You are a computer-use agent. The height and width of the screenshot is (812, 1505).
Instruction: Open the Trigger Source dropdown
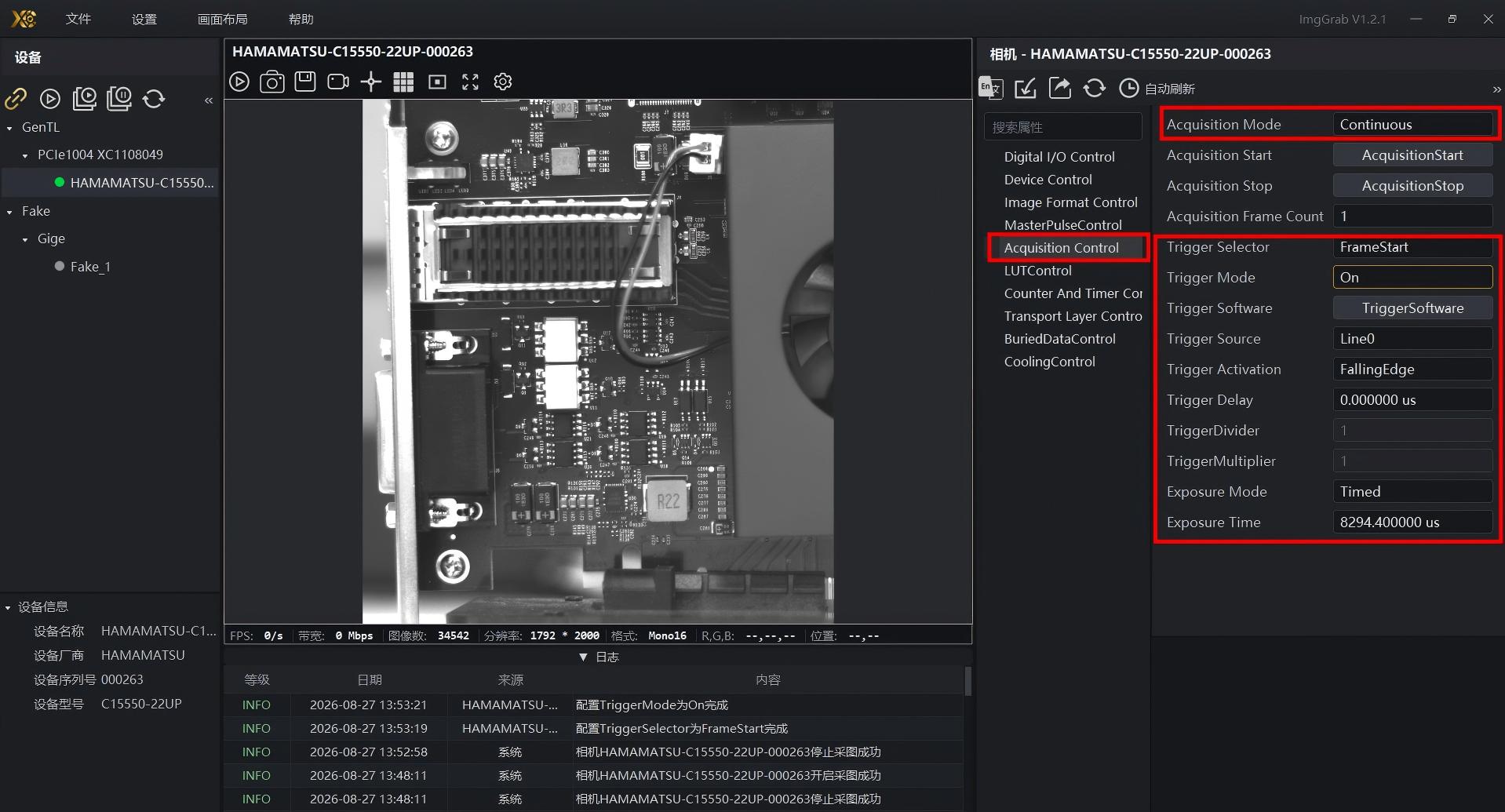tap(1412, 339)
